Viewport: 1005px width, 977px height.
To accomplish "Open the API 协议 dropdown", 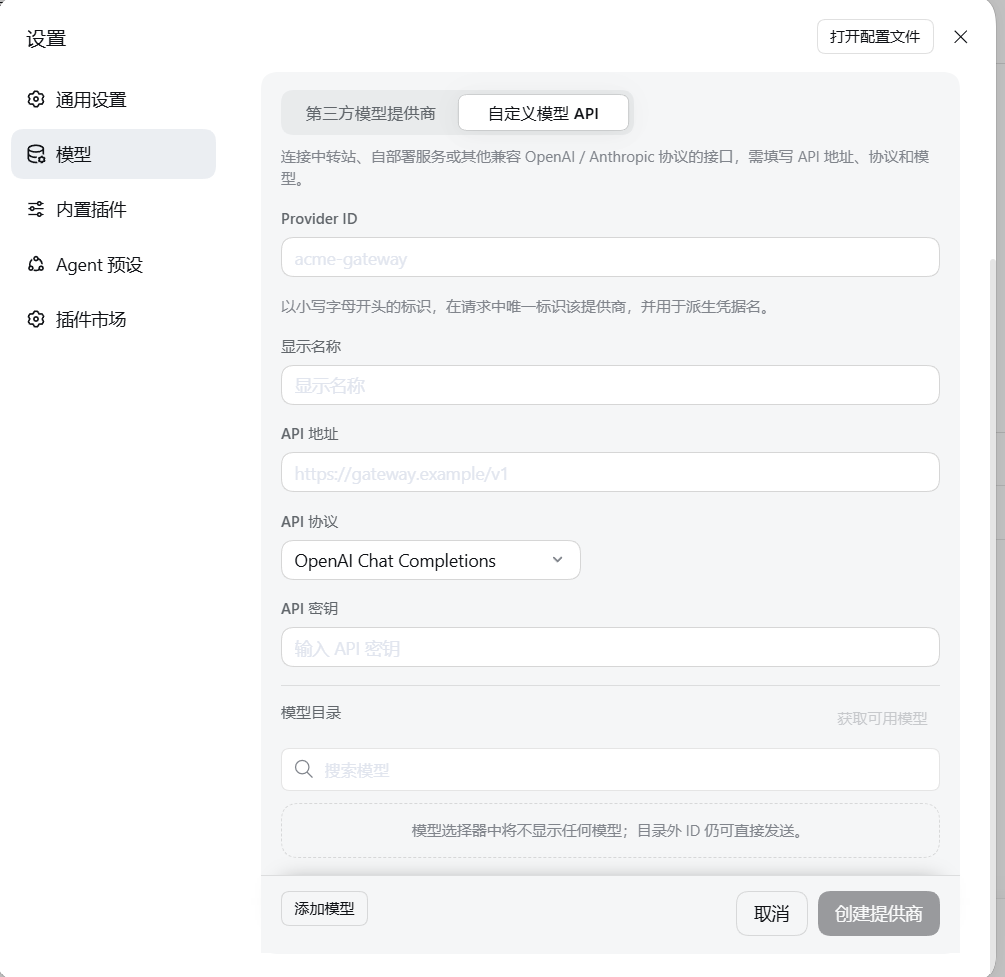I will click(431, 560).
